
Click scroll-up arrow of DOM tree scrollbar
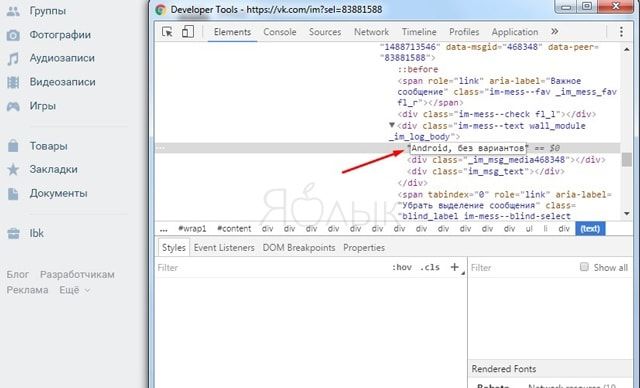click(627, 49)
